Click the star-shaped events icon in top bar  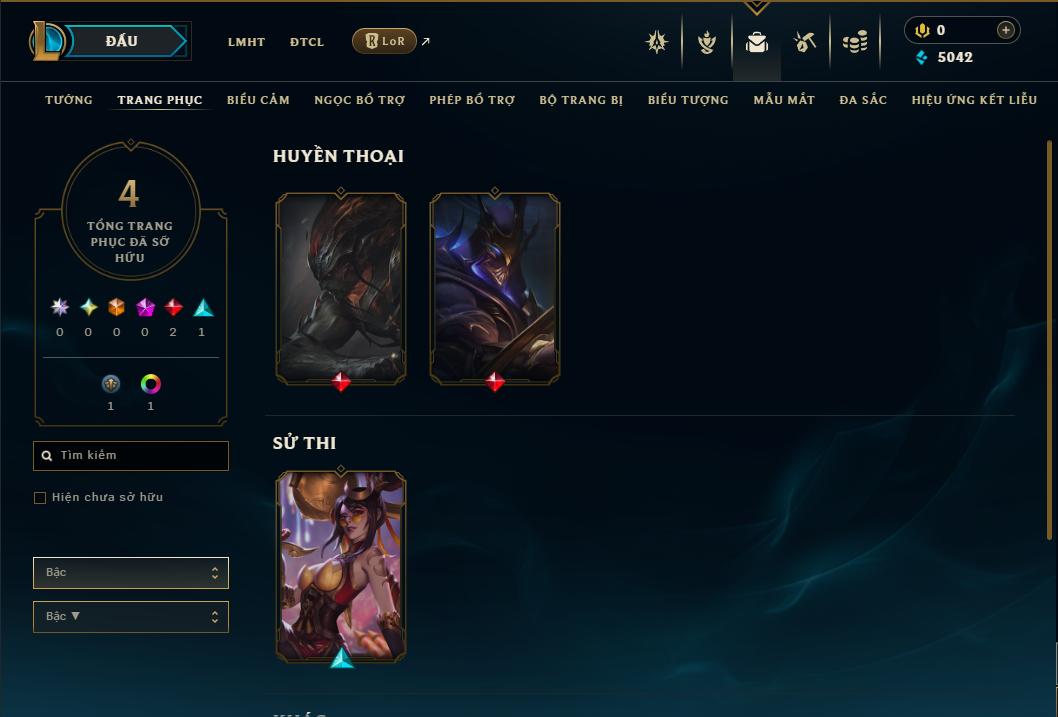pos(657,42)
